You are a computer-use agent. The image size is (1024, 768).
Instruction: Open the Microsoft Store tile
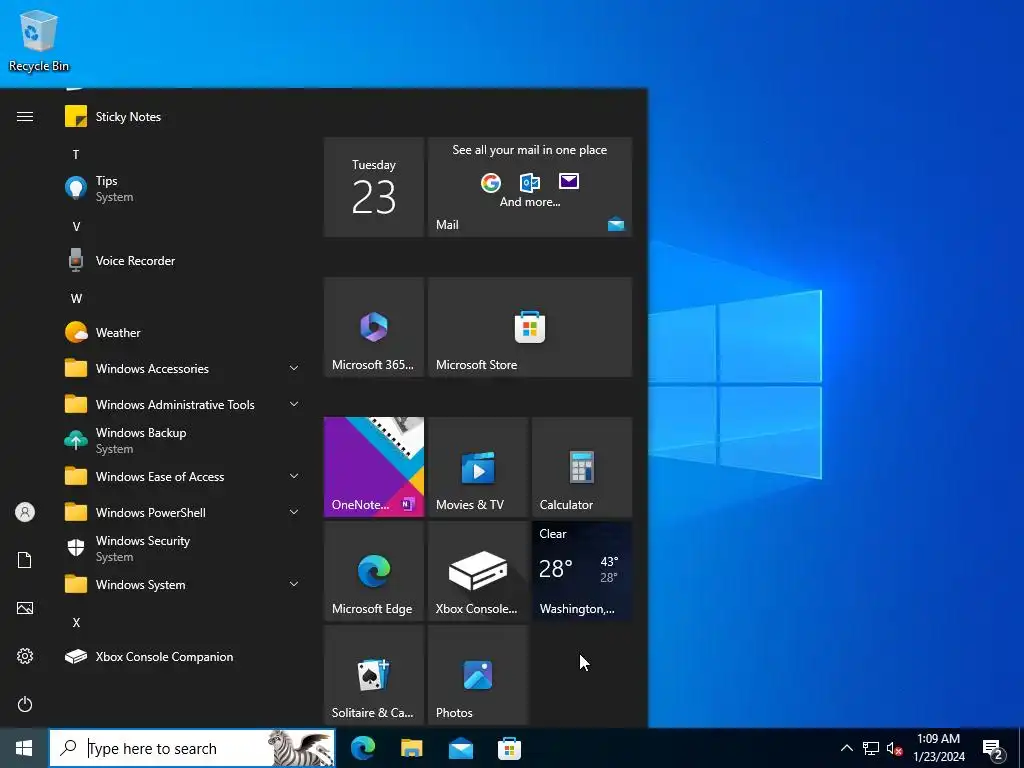[530, 327]
